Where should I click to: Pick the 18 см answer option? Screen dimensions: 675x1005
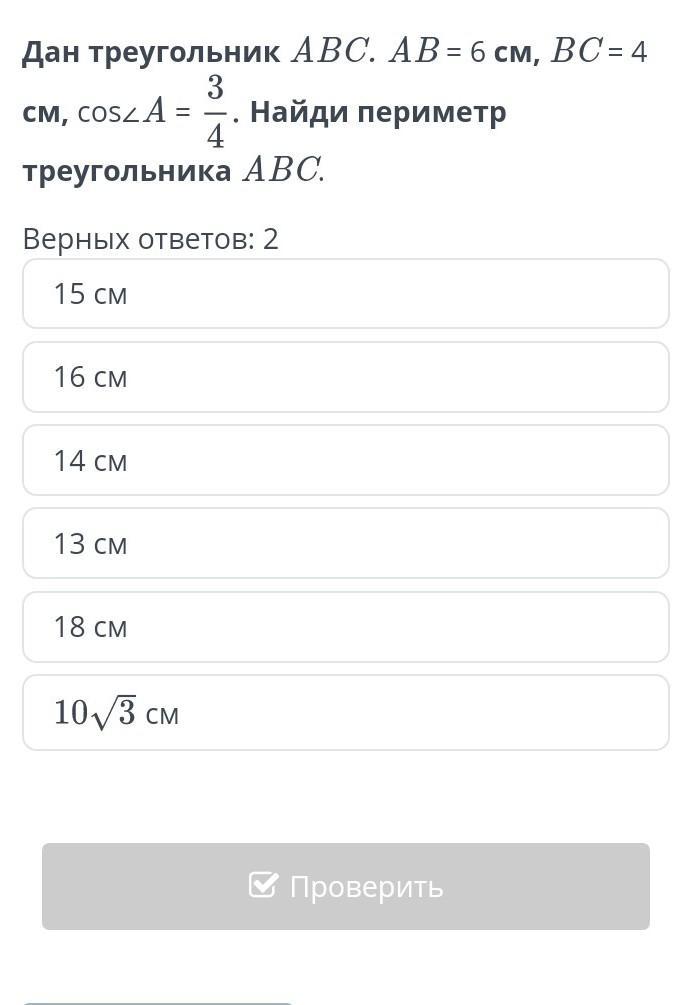(x=345, y=627)
